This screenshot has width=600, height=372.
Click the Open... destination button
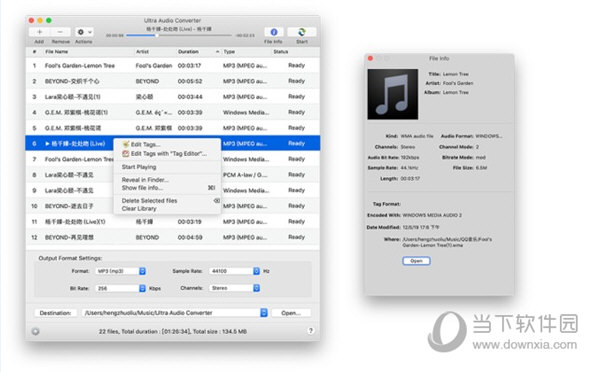tap(291, 313)
